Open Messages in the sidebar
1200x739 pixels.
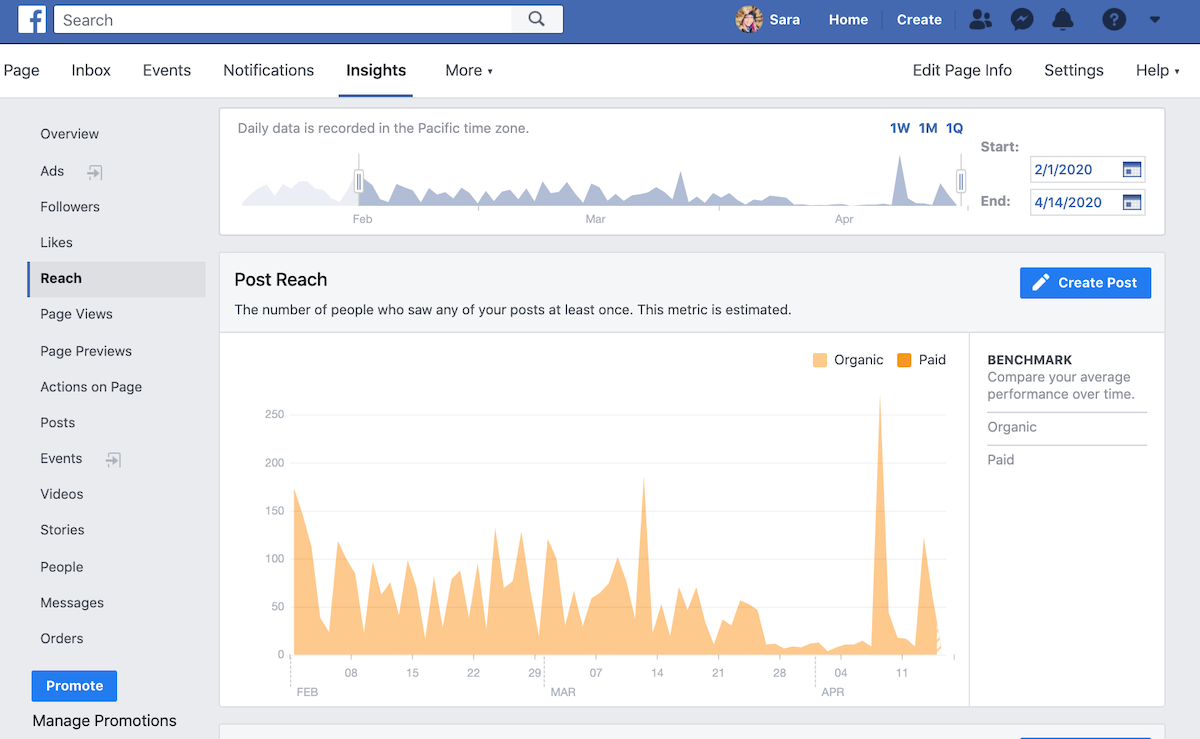coord(72,603)
